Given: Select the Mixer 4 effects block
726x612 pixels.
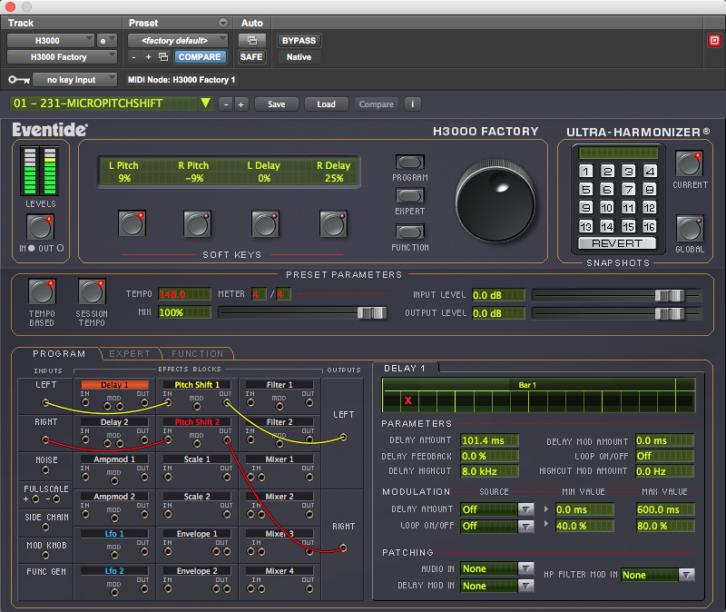Looking at the screenshot, I should pos(279,571).
